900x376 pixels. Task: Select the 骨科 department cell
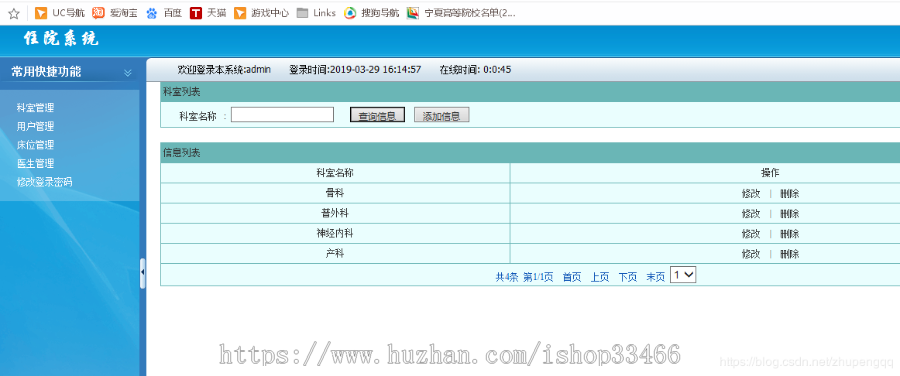point(335,193)
